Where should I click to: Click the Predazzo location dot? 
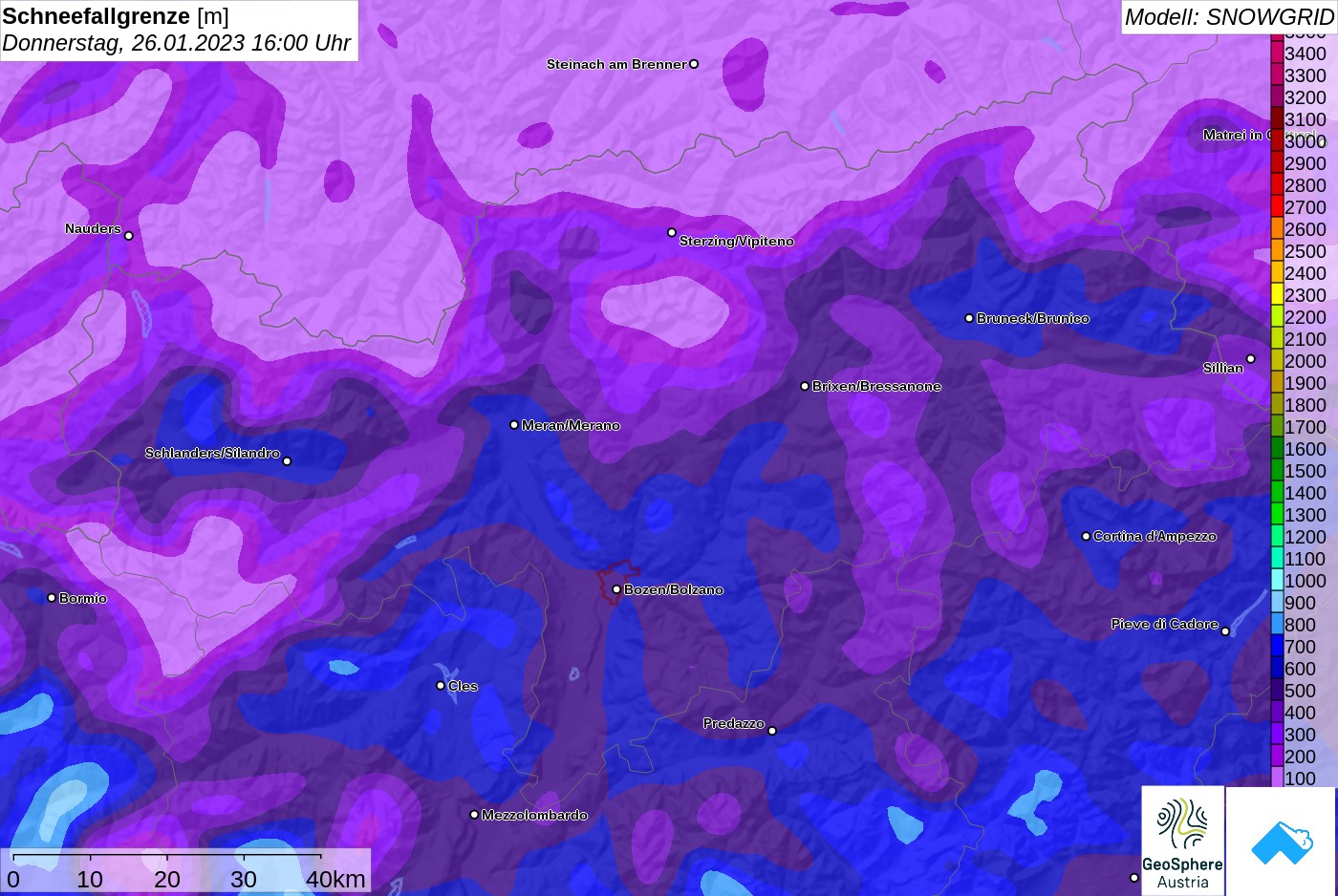[772, 731]
